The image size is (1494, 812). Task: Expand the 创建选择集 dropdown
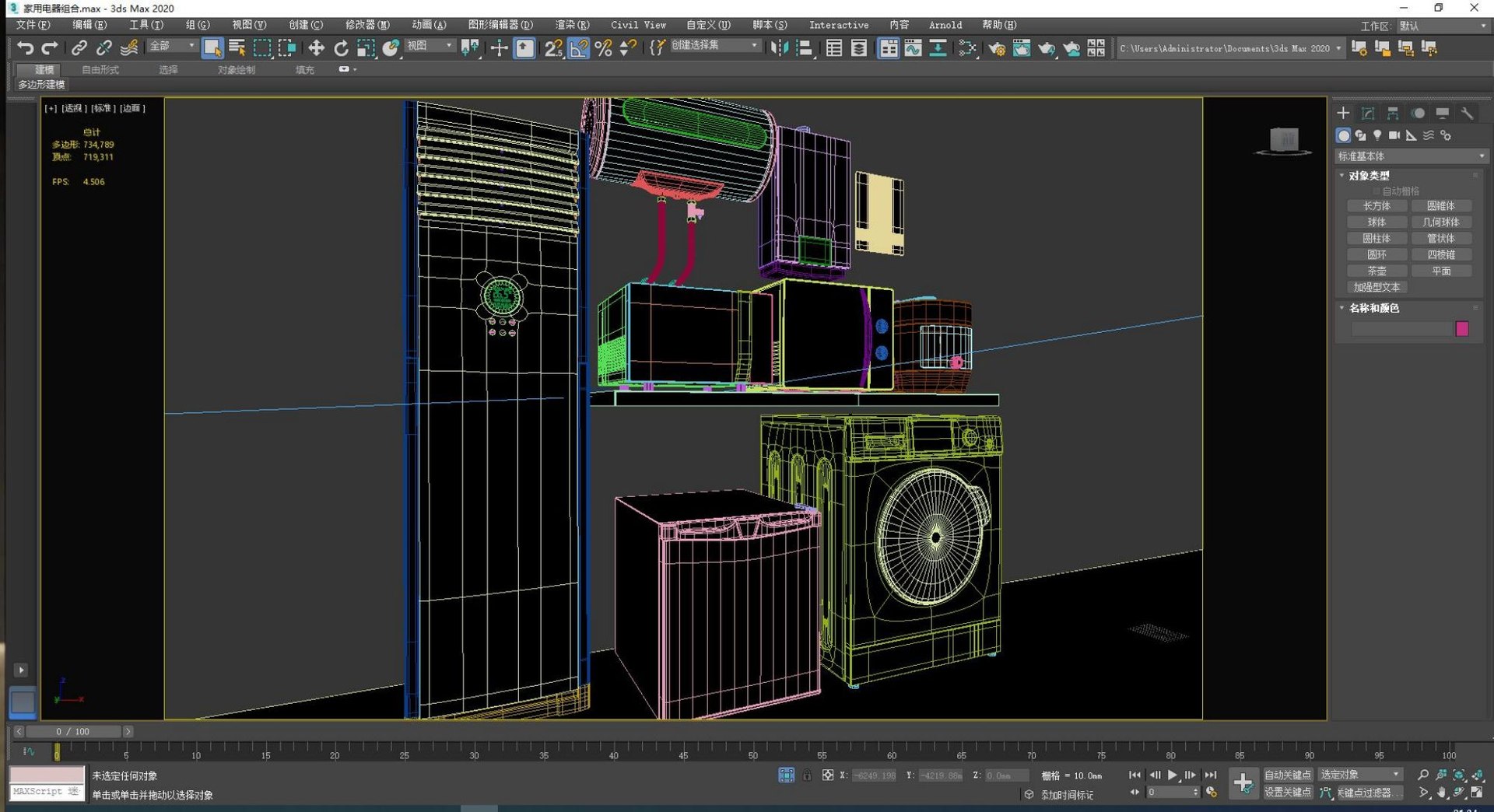pos(714,46)
